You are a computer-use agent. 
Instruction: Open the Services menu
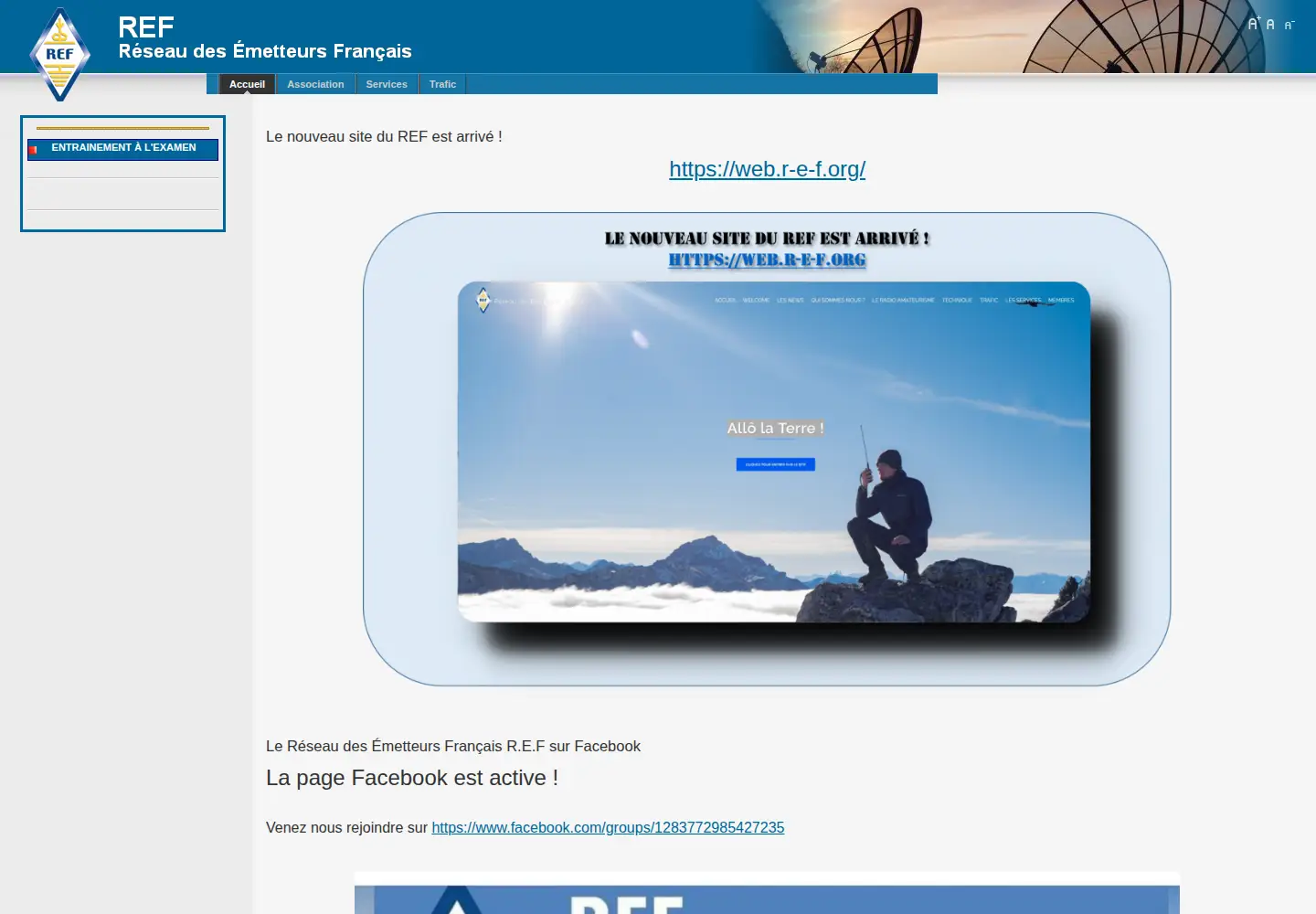tap(387, 84)
